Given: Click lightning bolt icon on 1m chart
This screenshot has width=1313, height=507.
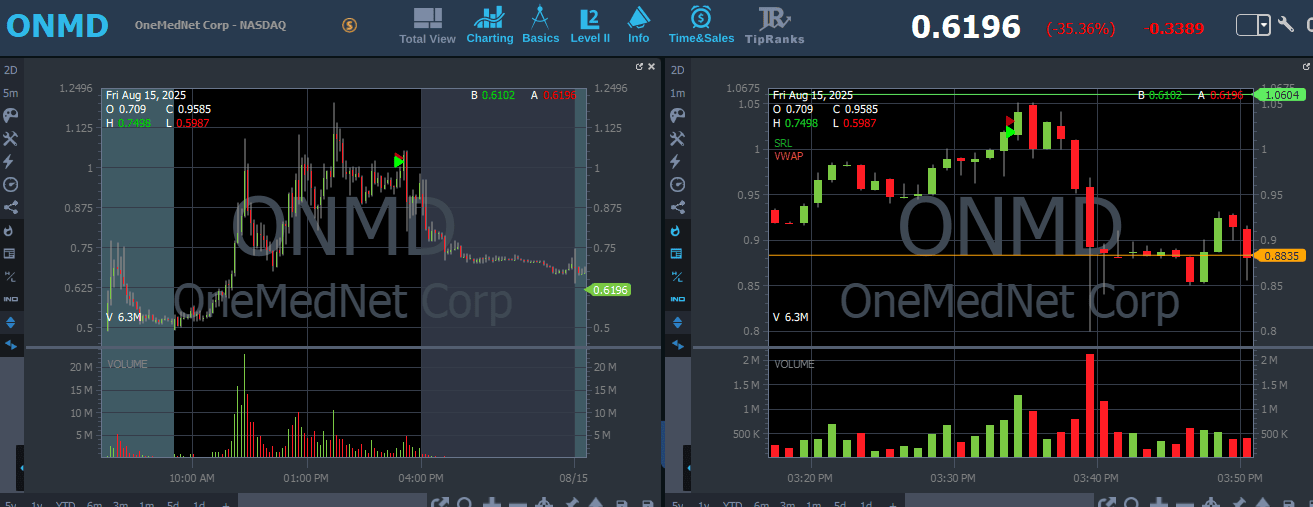Looking at the screenshot, I should tap(677, 161).
